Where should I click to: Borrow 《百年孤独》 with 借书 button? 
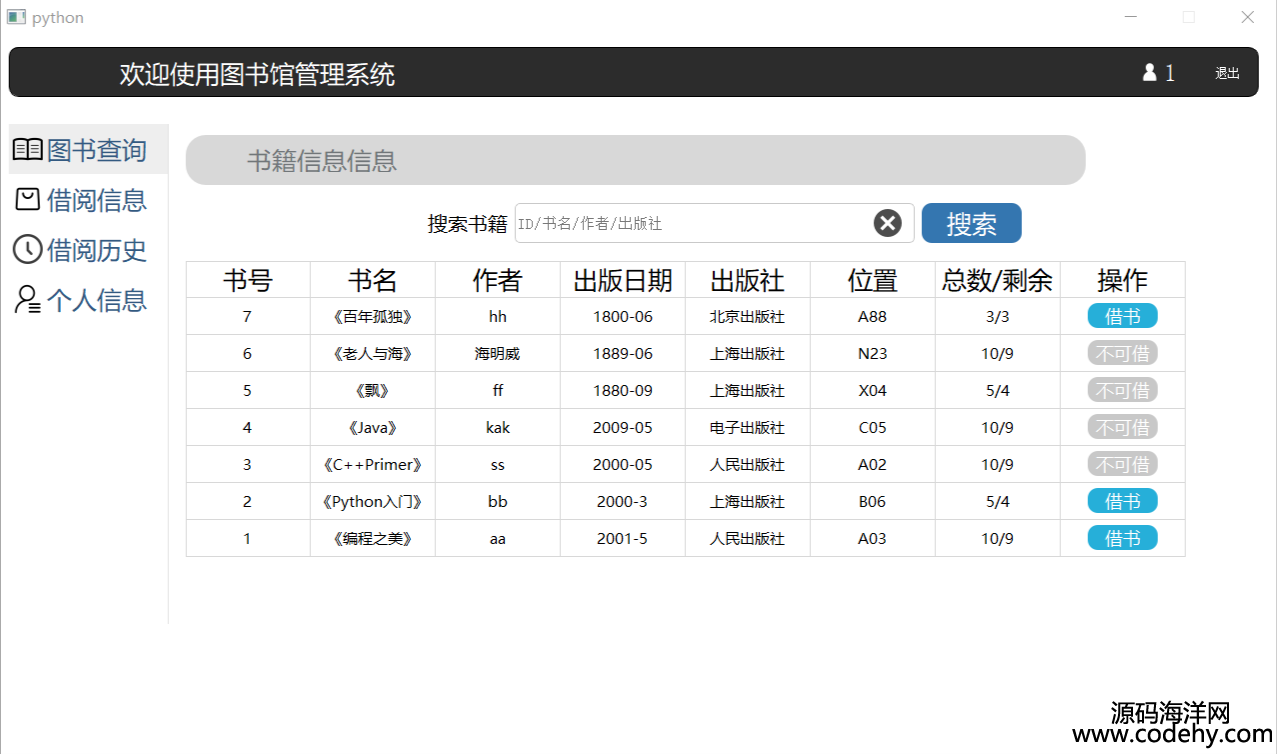1122,316
